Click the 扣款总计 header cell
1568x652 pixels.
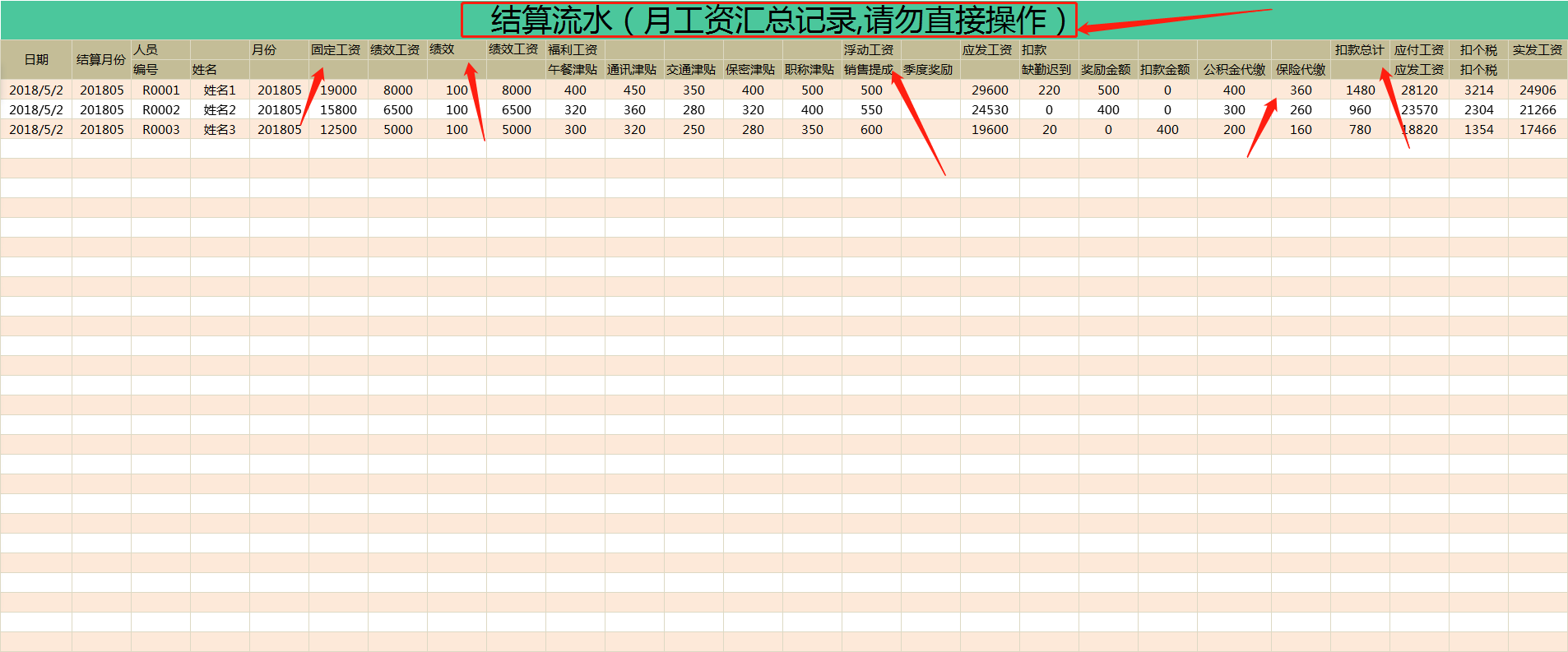[1360, 50]
